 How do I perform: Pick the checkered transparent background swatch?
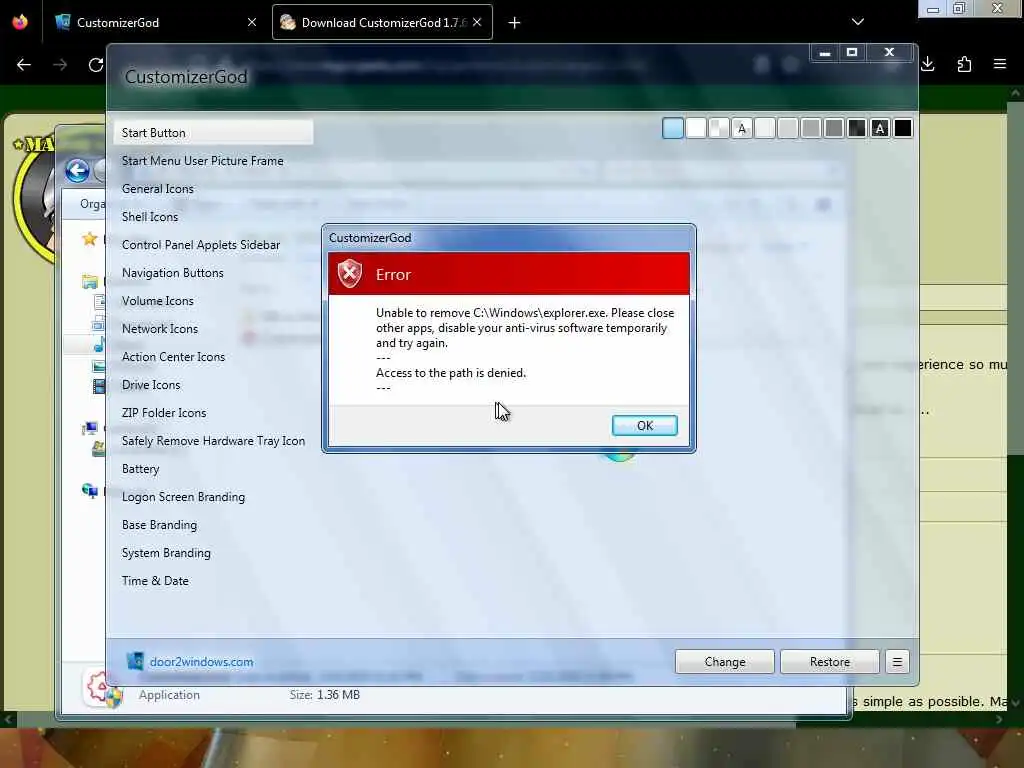click(x=719, y=128)
